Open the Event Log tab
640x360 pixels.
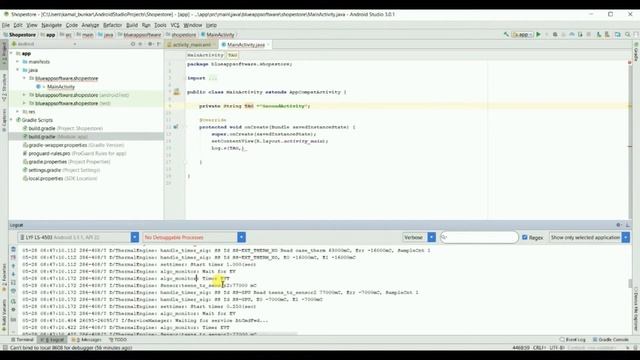pyautogui.click(x=573, y=340)
